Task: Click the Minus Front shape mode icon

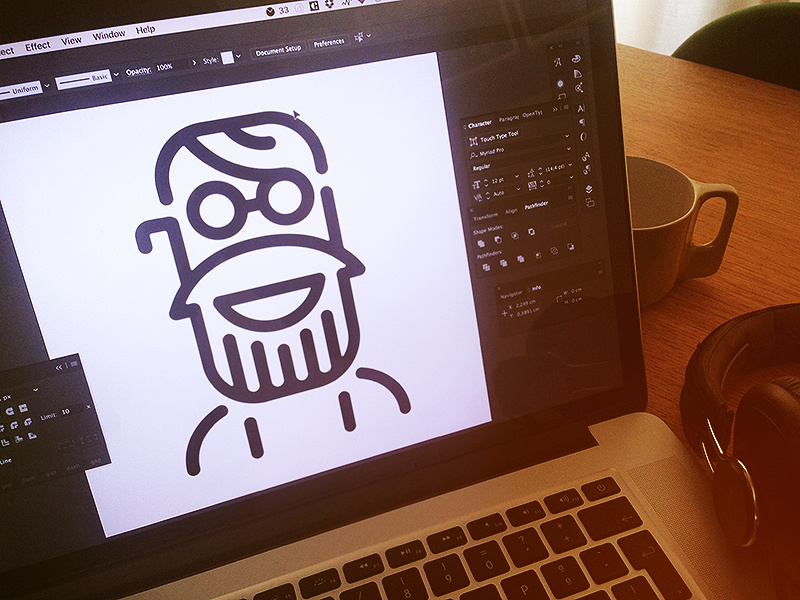Action: 498,239
